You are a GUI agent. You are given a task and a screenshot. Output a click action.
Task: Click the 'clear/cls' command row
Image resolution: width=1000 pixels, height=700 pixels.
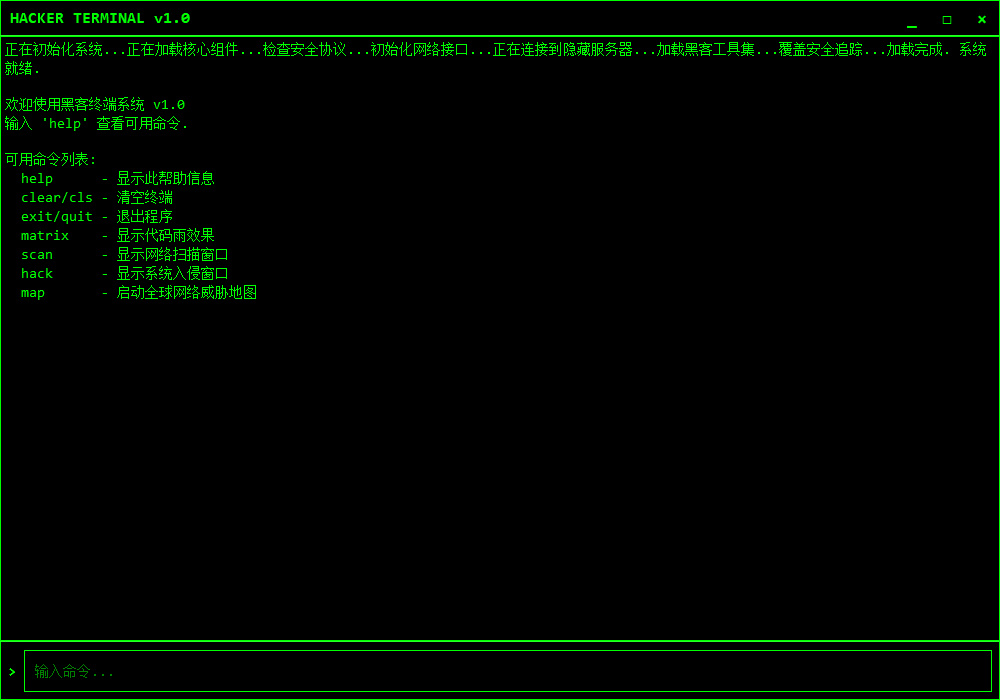(x=96, y=198)
